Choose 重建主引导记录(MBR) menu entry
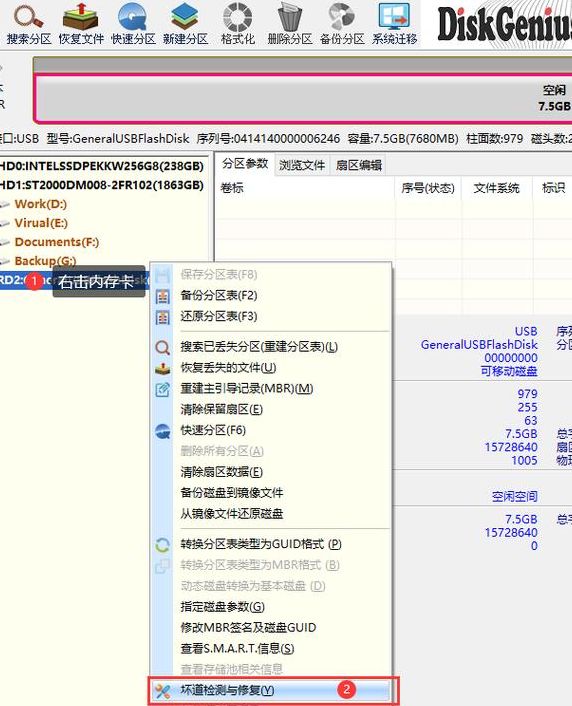Screen dimensions: 572x706 [270, 388]
